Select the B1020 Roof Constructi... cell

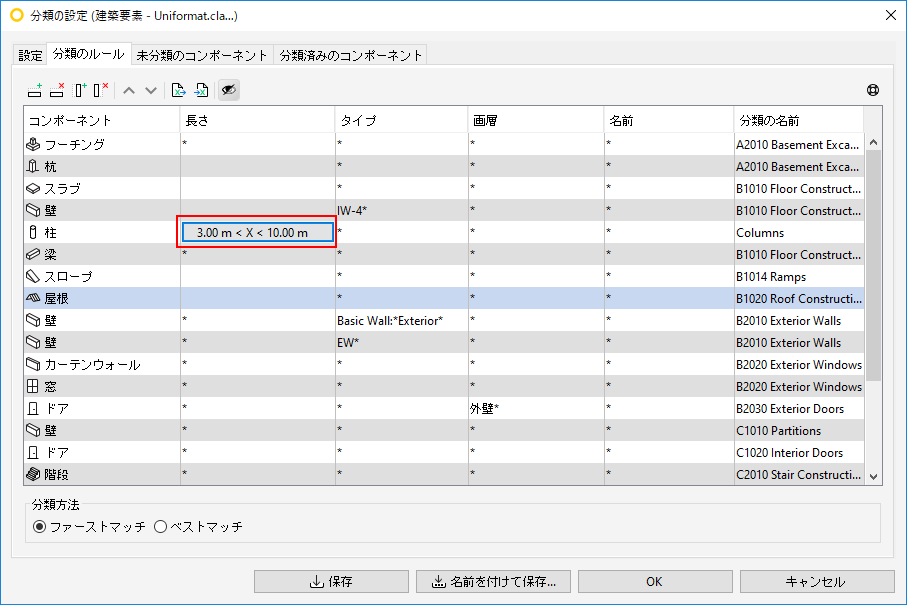tap(799, 298)
